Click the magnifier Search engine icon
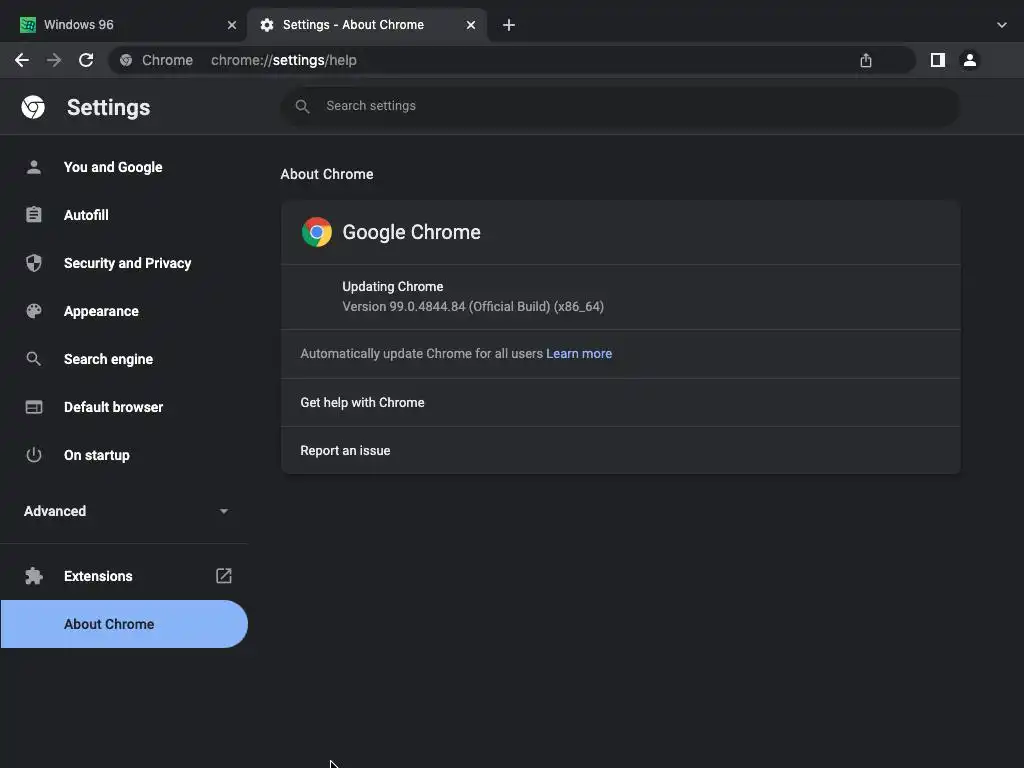This screenshot has height=768, width=1024. (33, 359)
